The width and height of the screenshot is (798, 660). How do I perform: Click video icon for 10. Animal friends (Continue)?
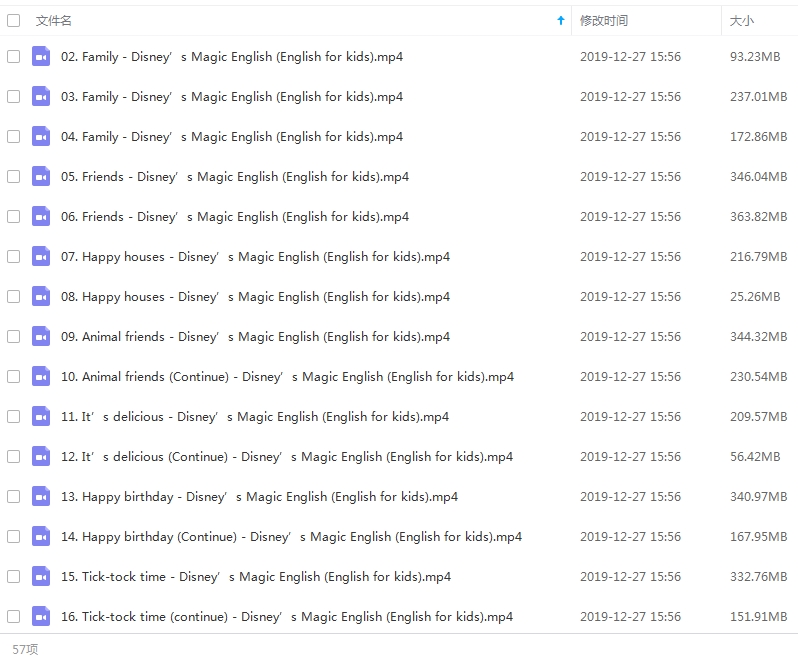click(x=41, y=377)
